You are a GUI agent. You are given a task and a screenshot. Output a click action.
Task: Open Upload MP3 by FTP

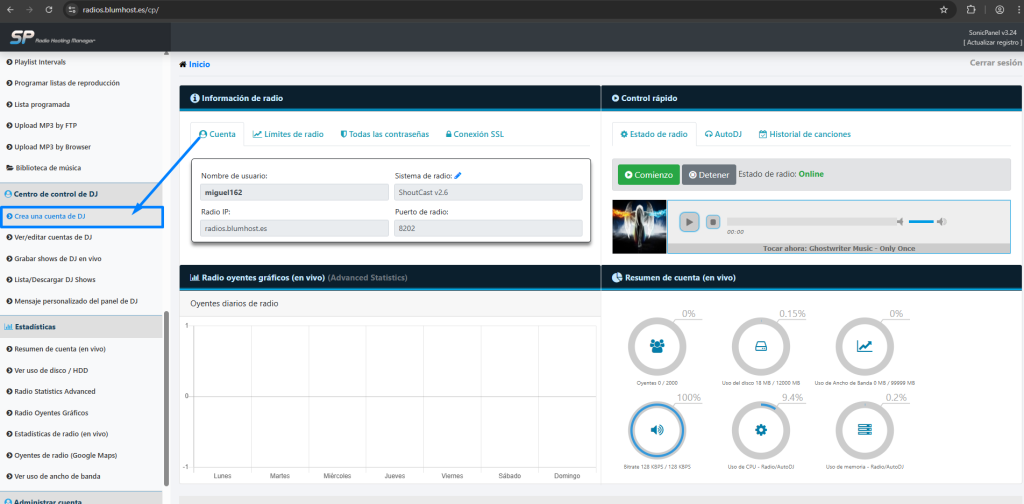click(x=45, y=125)
